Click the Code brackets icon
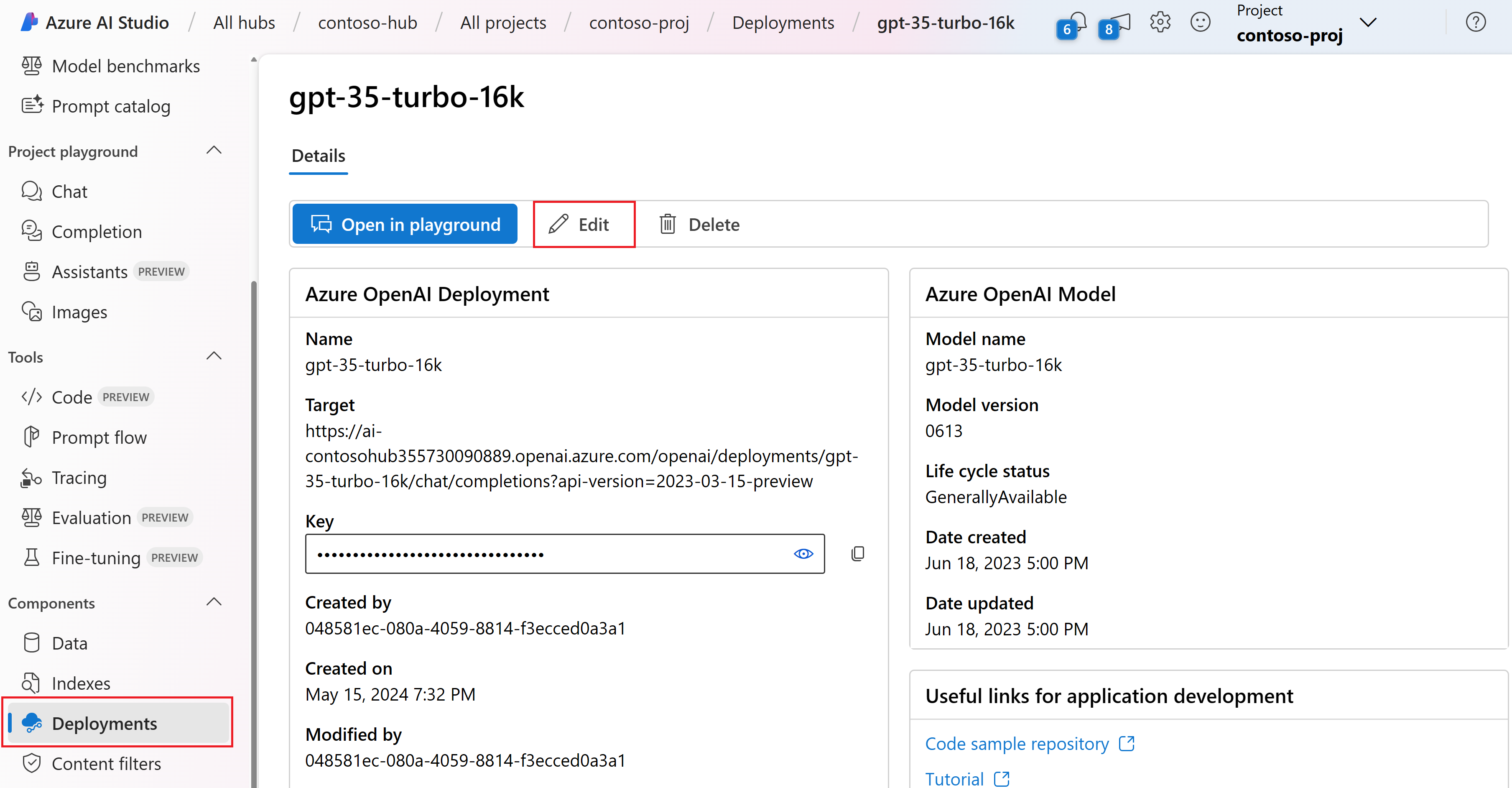 click(x=32, y=397)
